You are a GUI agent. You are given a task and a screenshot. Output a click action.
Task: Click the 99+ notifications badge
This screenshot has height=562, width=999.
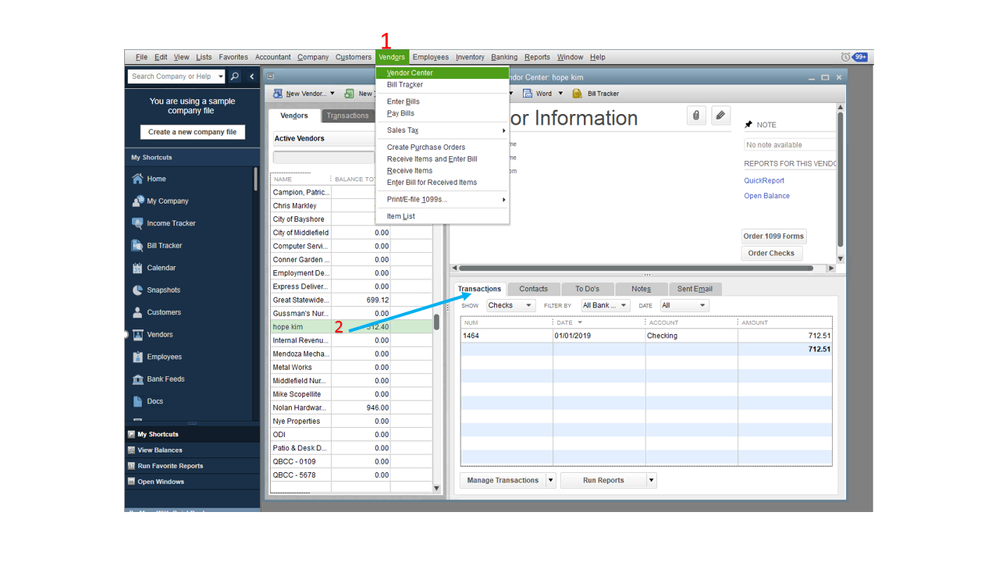tap(860, 57)
